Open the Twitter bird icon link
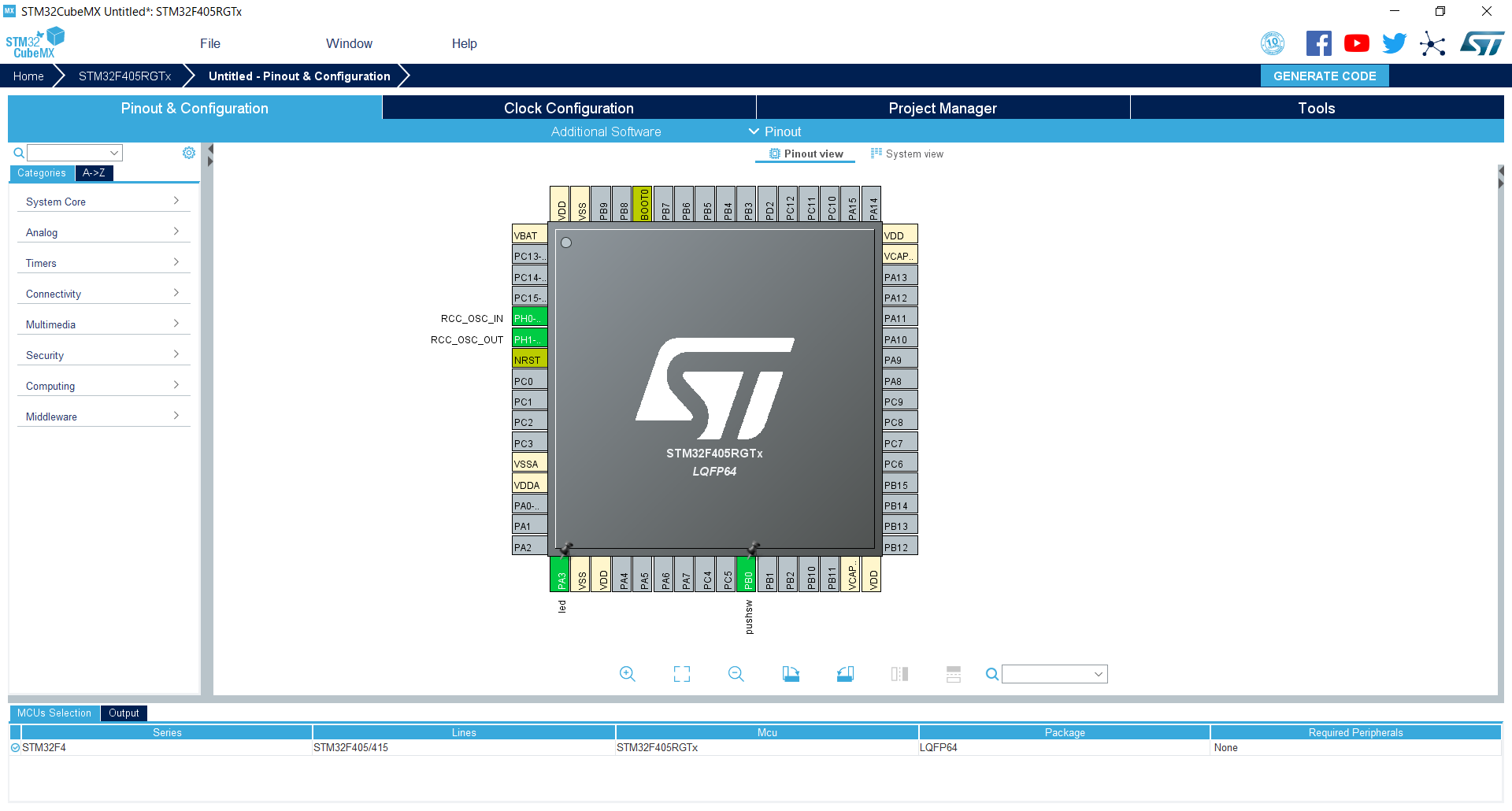This screenshot has width=1512, height=811. coord(1394,43)
